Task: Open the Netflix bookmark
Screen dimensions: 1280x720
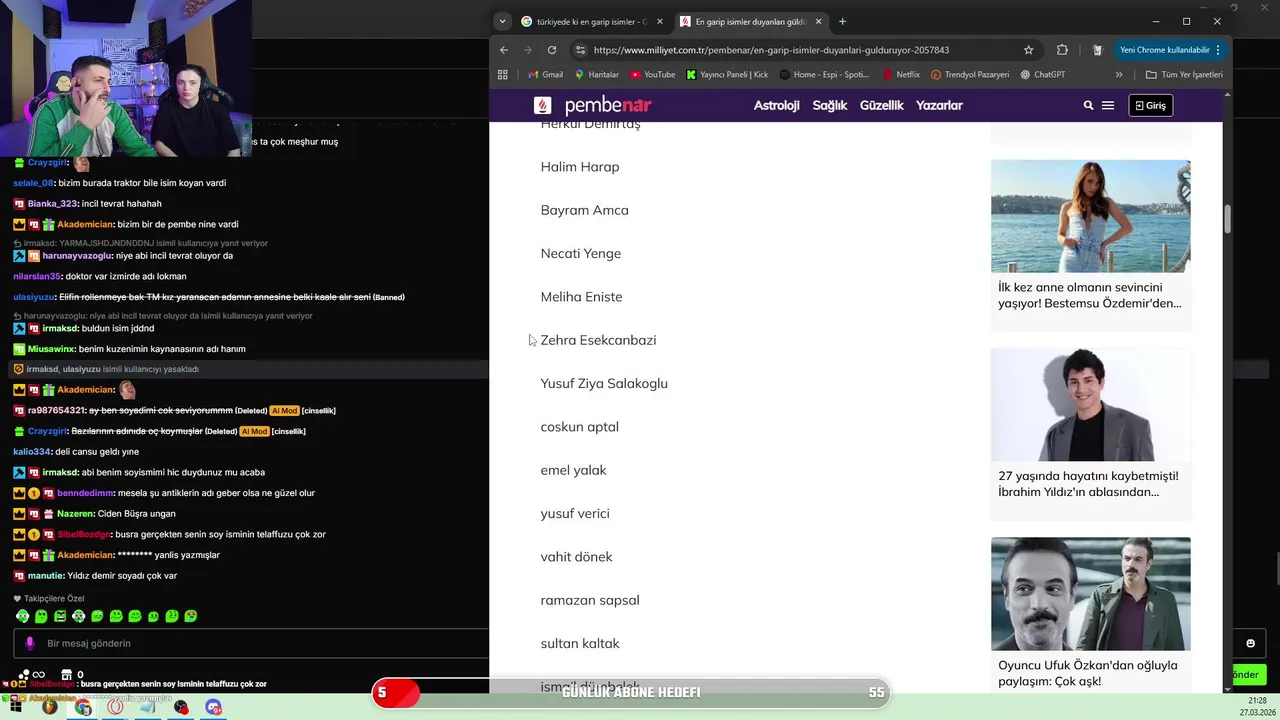Action: point(901,75)
